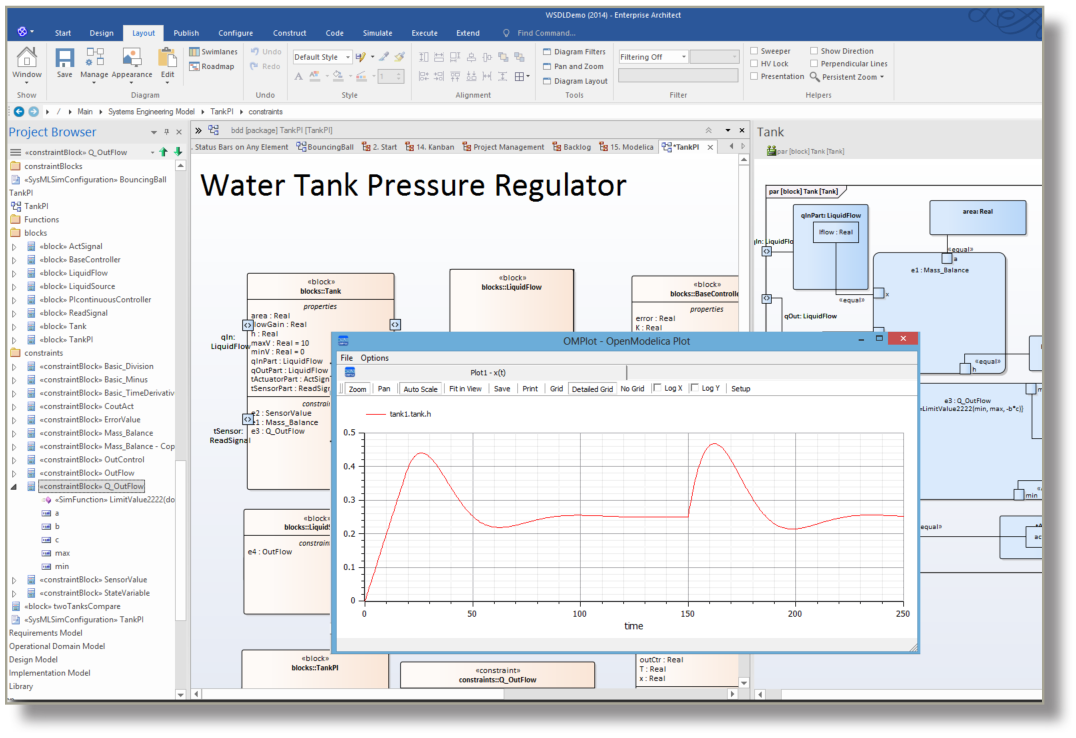
Task: Open the Filtering Off dropdown
Action: (x=654, y=57)
